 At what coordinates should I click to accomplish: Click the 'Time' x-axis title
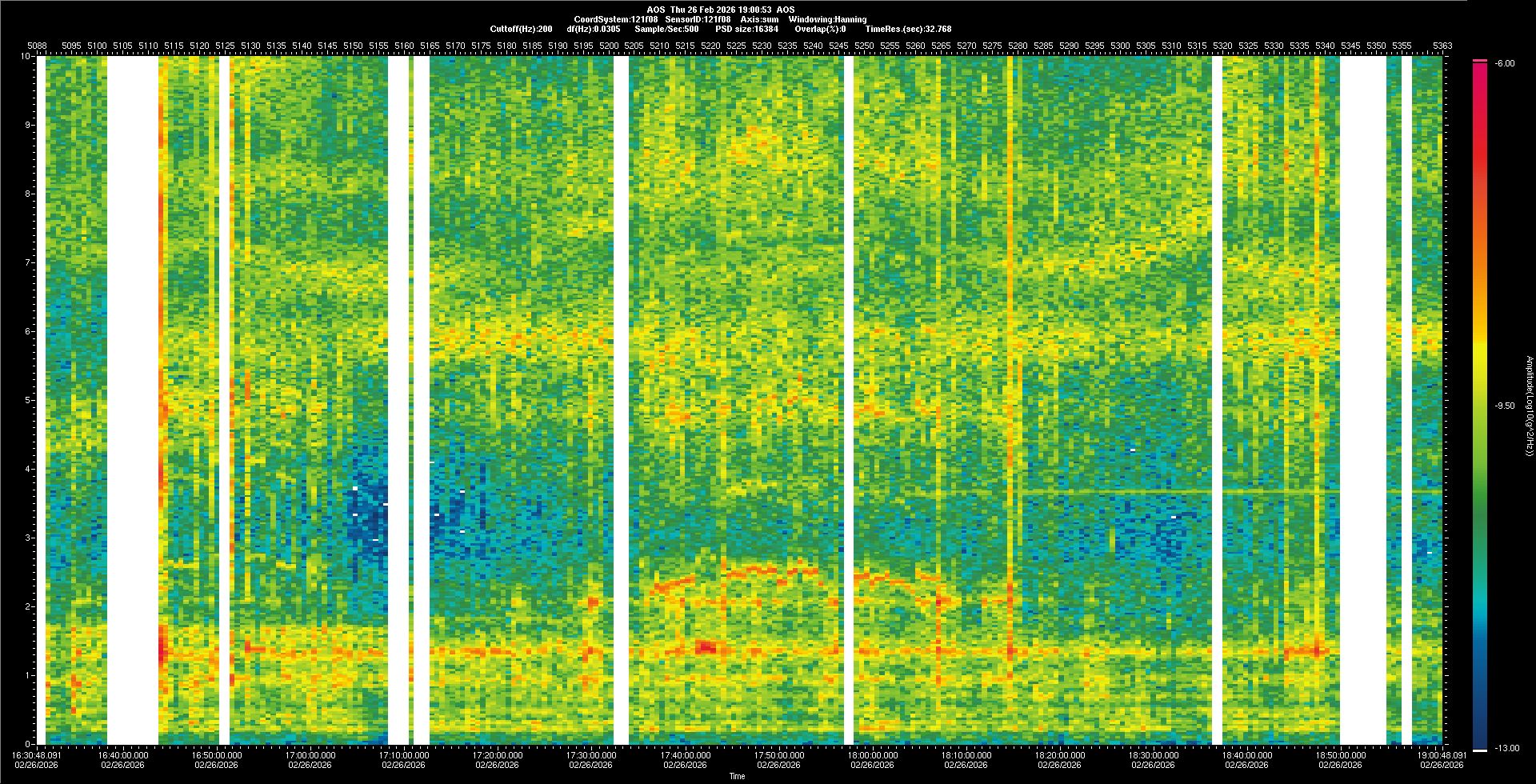(x=737, y=776)
